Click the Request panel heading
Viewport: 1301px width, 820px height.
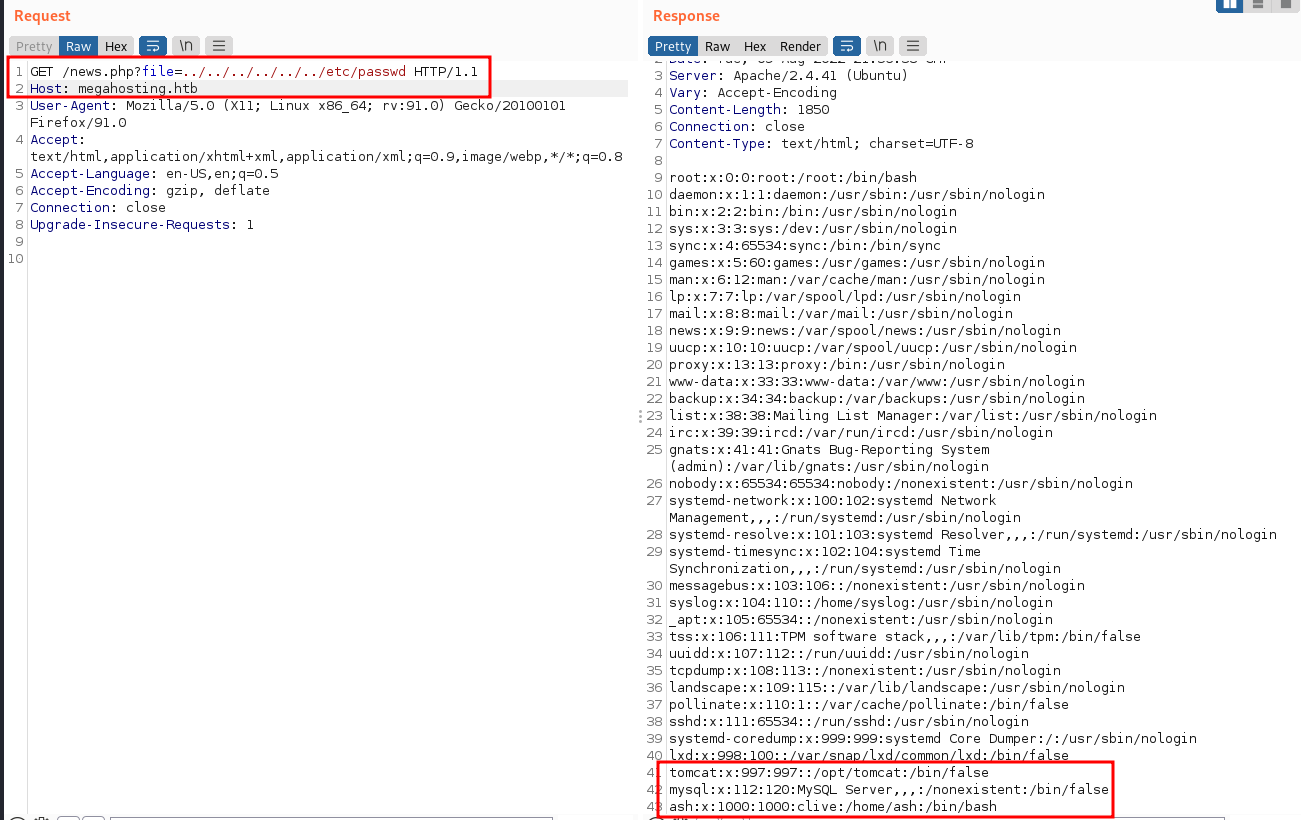[x=42, y=16]
